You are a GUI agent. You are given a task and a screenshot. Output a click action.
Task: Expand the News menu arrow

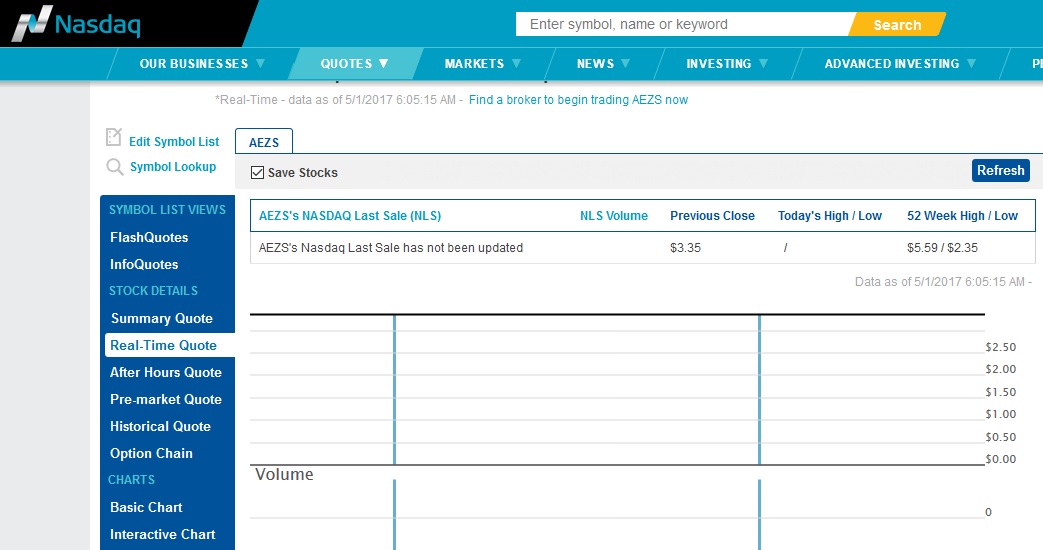point(625,63)
